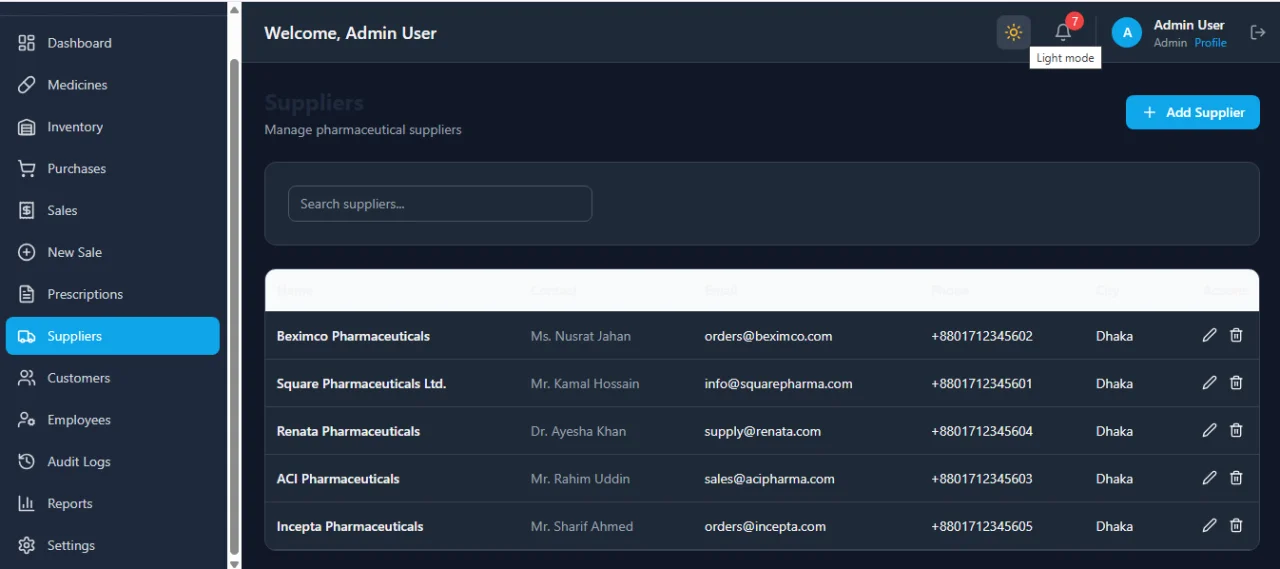Open the Profile link

1210,43
